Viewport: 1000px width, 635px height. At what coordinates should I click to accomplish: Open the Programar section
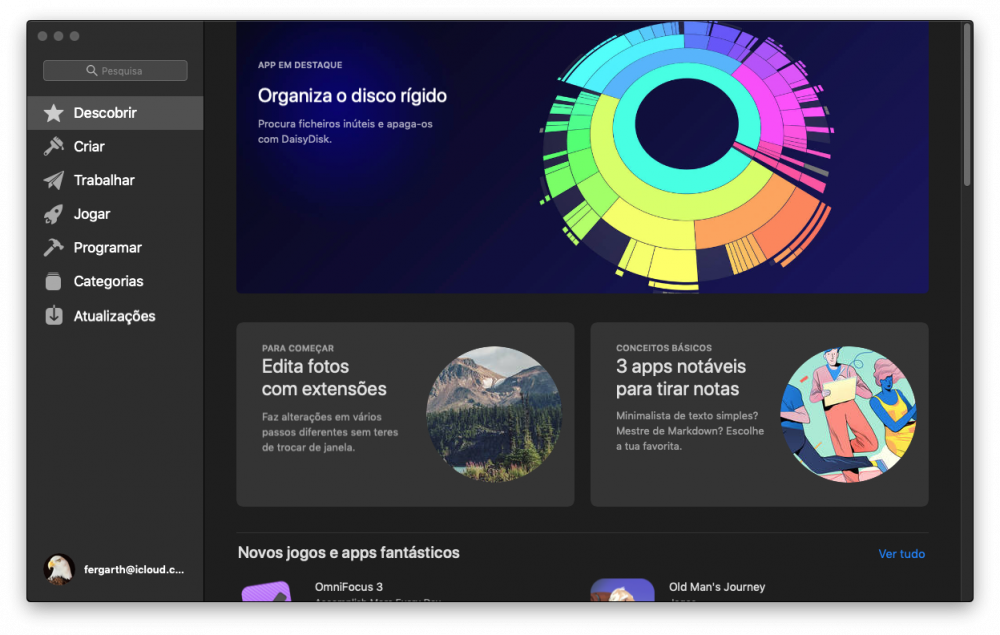[x=115, y=247]
